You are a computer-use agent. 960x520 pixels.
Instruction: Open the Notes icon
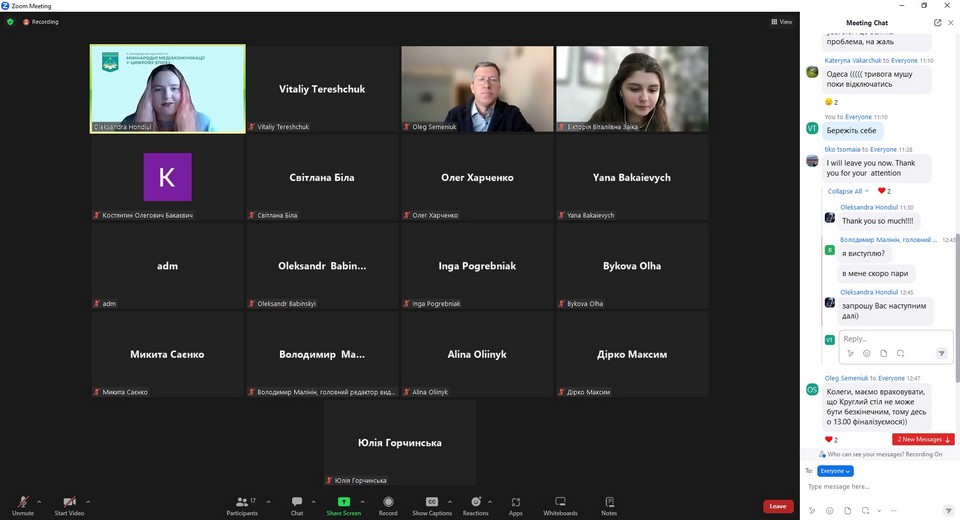coord(609,503)
